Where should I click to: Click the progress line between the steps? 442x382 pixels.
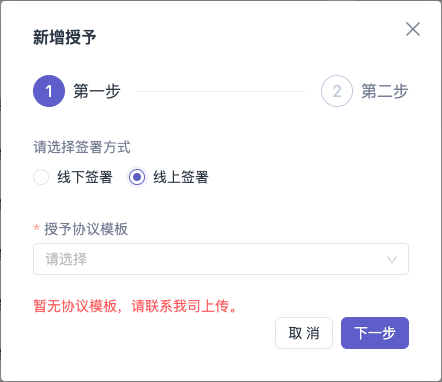[x=221, y=91]
